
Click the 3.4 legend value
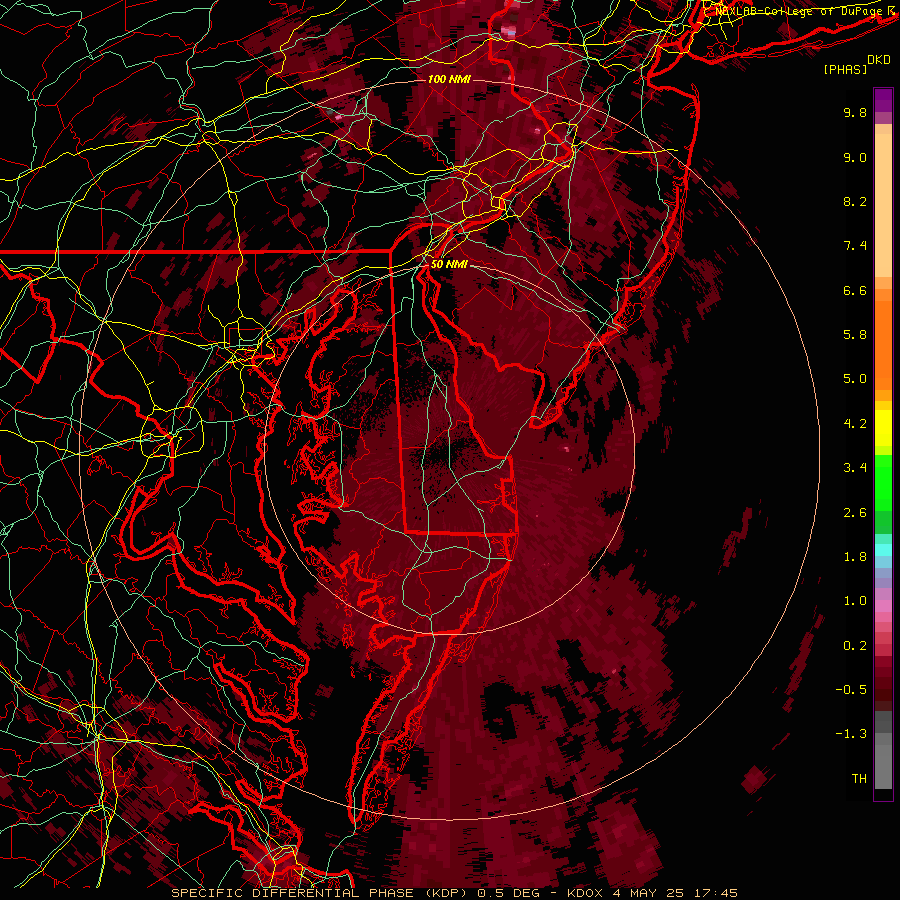point(855,468)
